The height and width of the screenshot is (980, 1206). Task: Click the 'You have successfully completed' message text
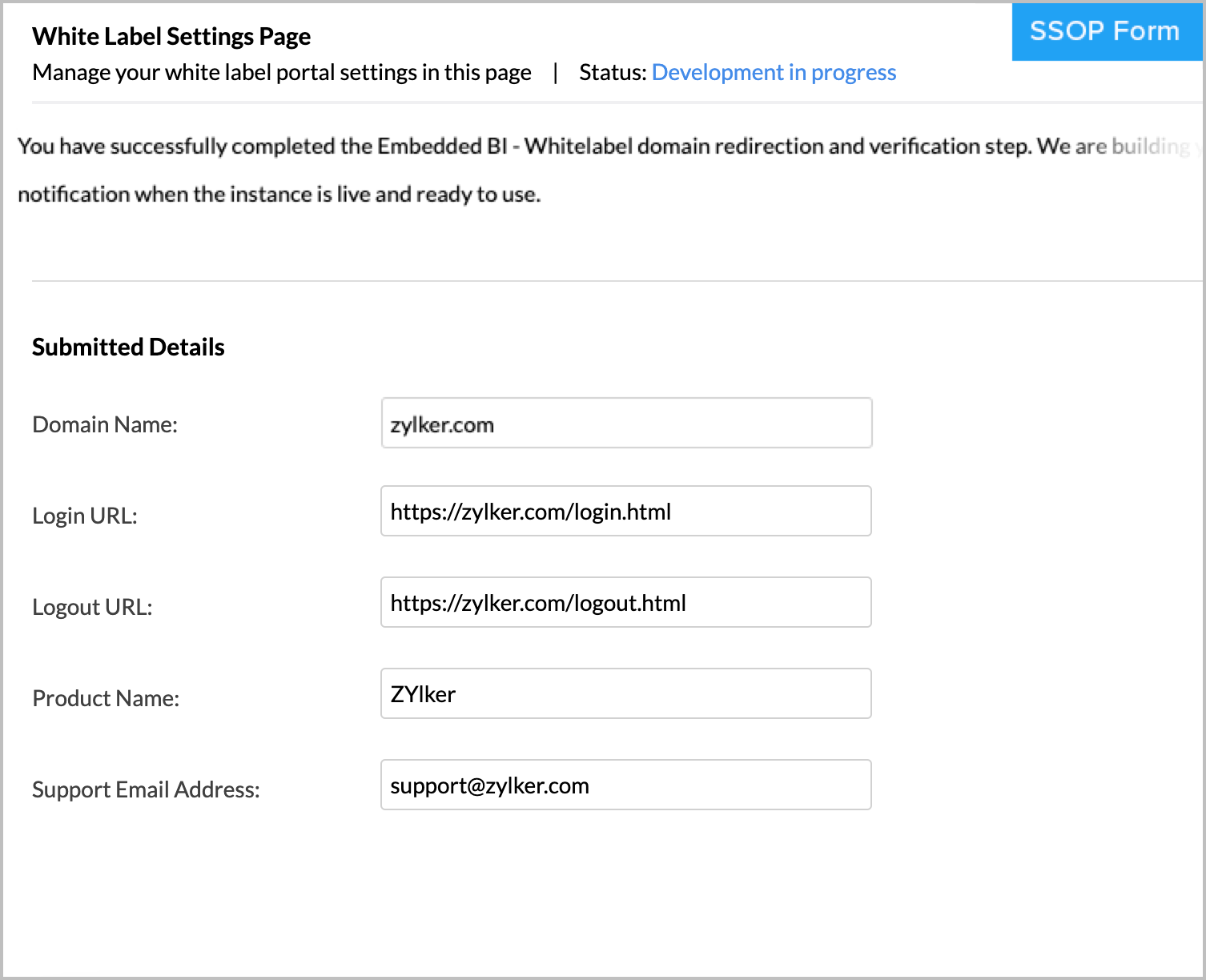point(609,147)
